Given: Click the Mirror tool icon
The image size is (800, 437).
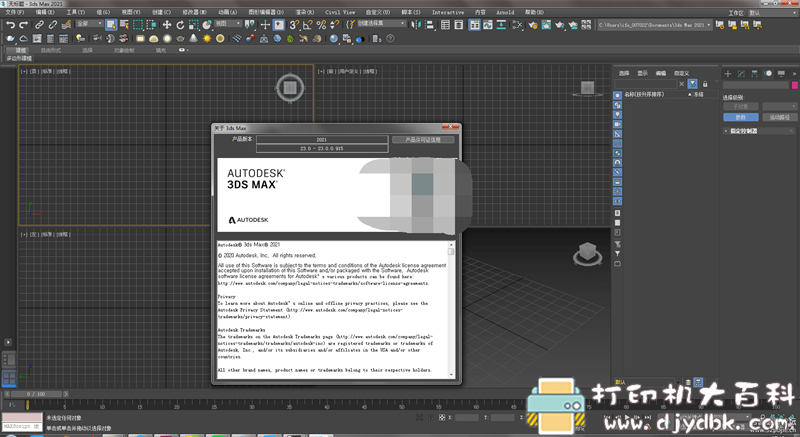Looking at the screenshot, I should (x=416, y=24).
